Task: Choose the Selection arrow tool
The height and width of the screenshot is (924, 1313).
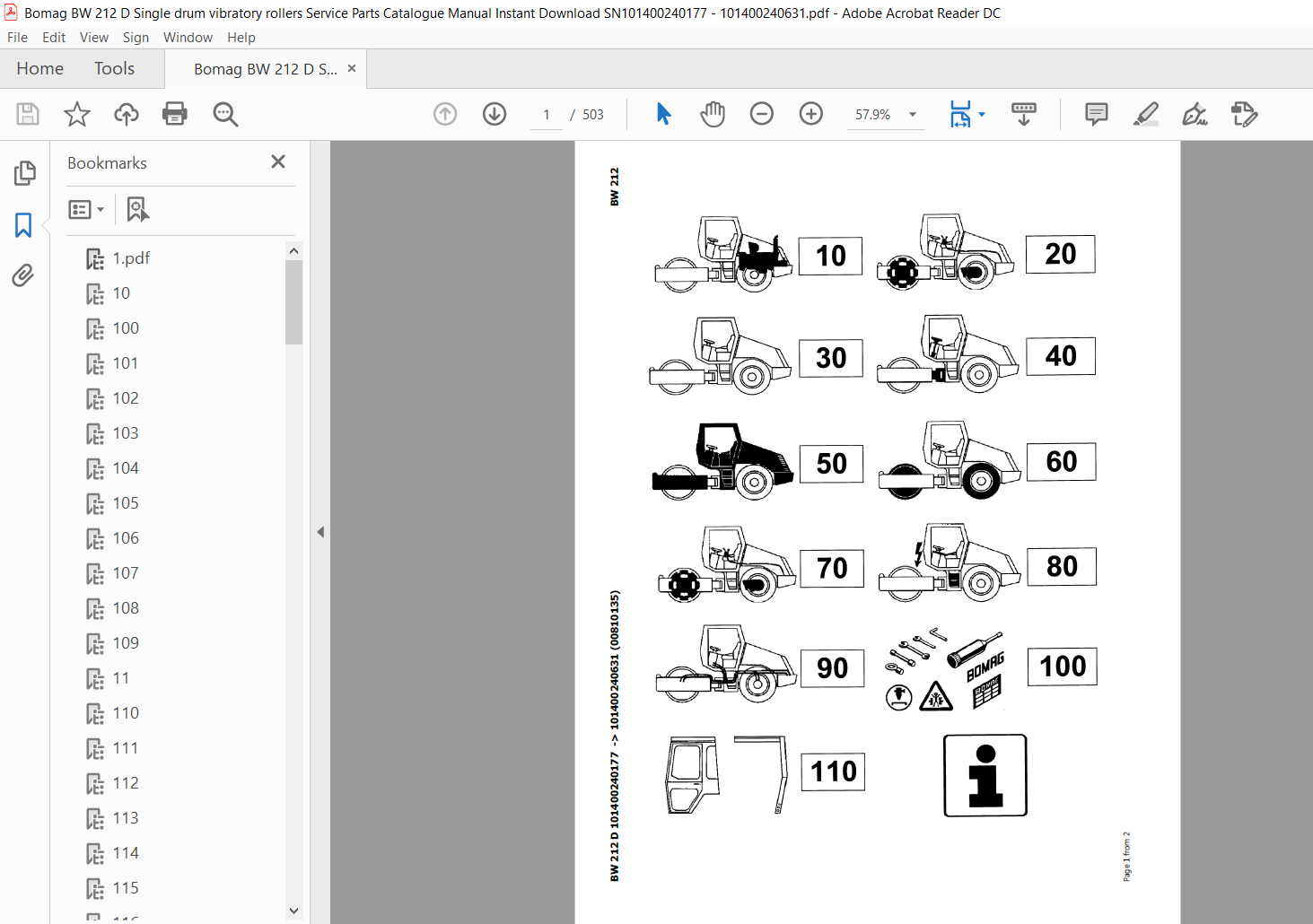Action: [663, 114]
